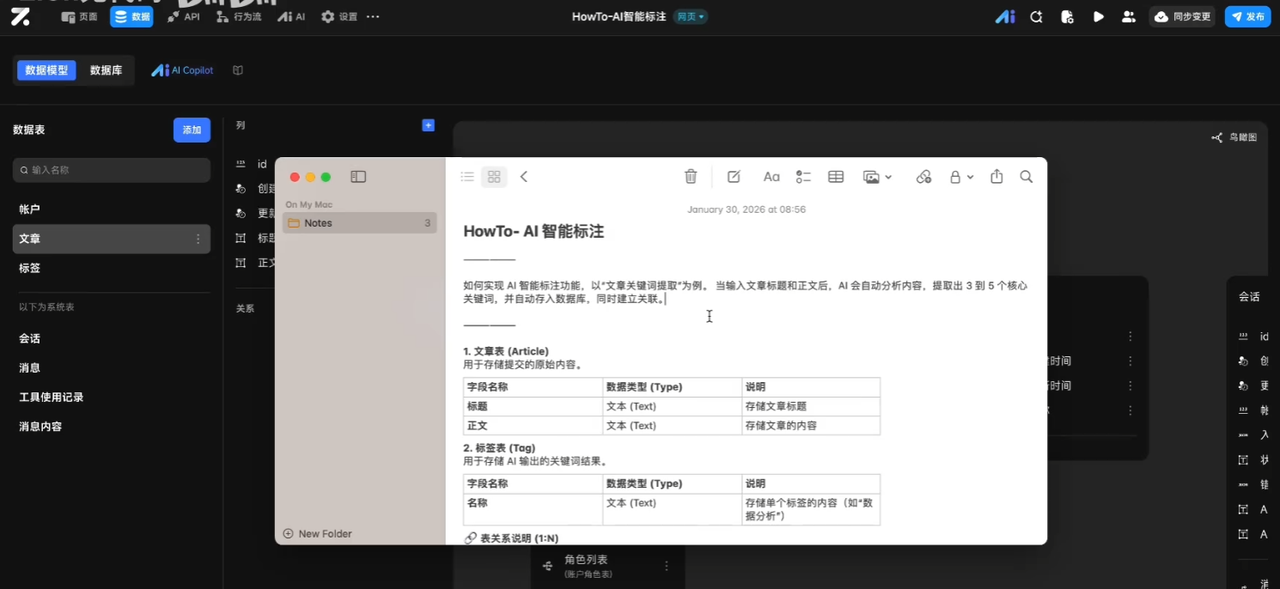Open the lock note dropdown in Notes

(961, 177)
